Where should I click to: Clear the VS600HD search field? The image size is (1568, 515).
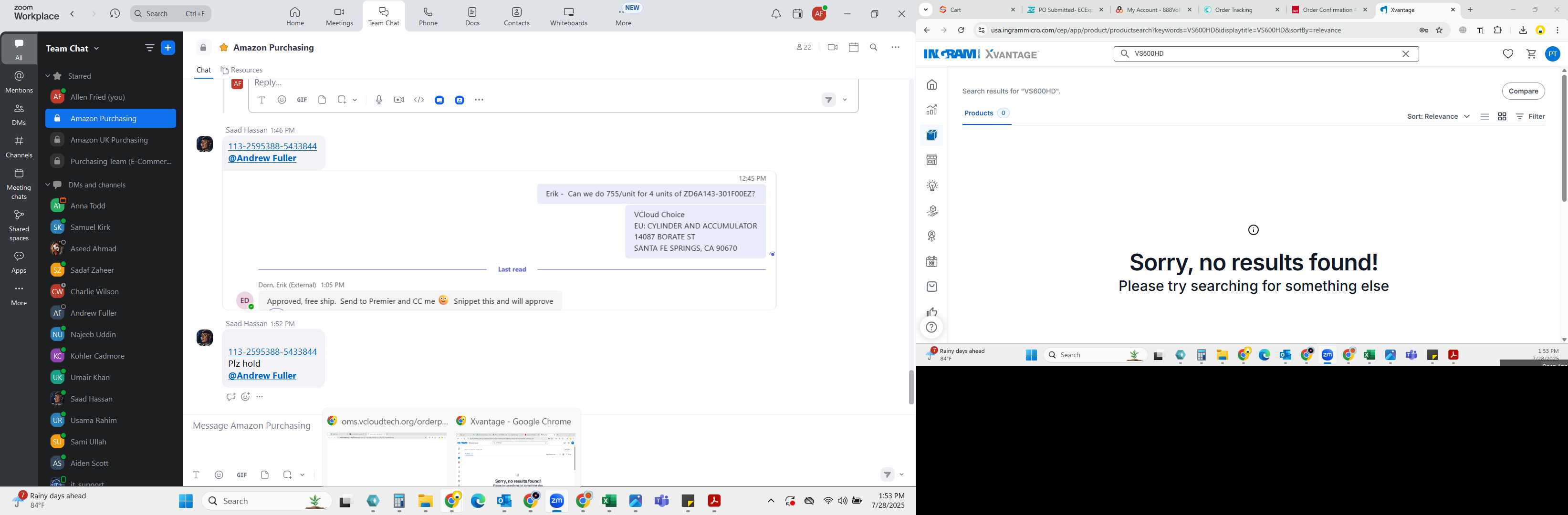point(1405,53)
